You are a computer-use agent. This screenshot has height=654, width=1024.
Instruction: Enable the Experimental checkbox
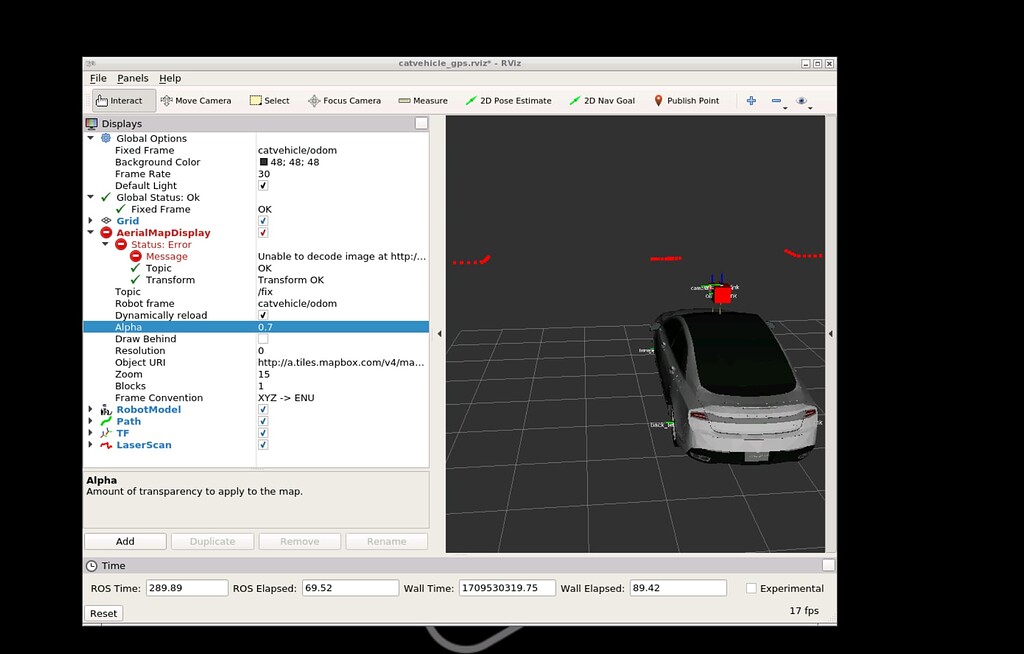click(752, 589)
